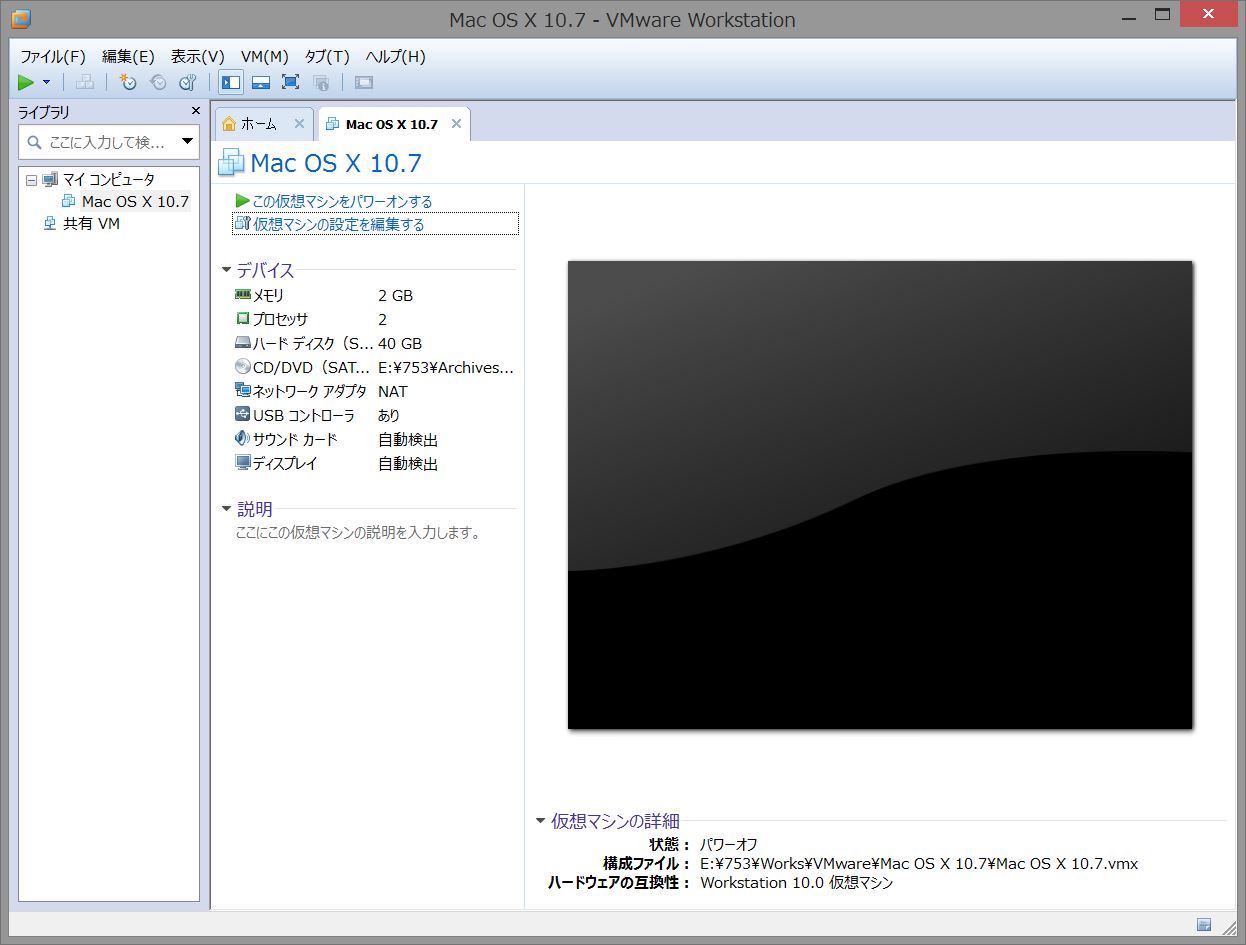Select the メモリ 2 GB value
1246x945 pixels.
pyautogui.click(x=395, y=295)
